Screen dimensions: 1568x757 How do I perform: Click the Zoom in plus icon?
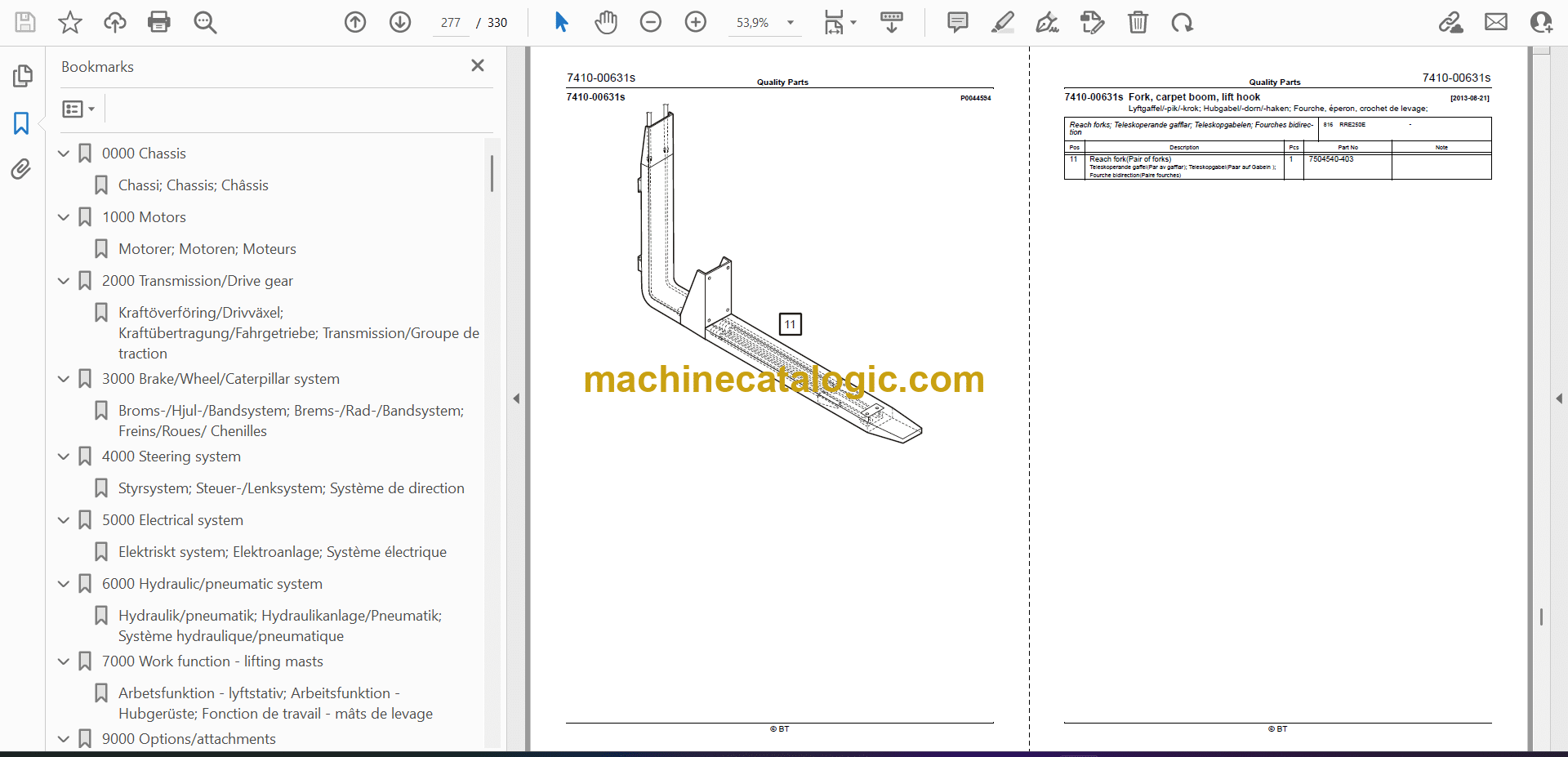[x=695, y=22]
